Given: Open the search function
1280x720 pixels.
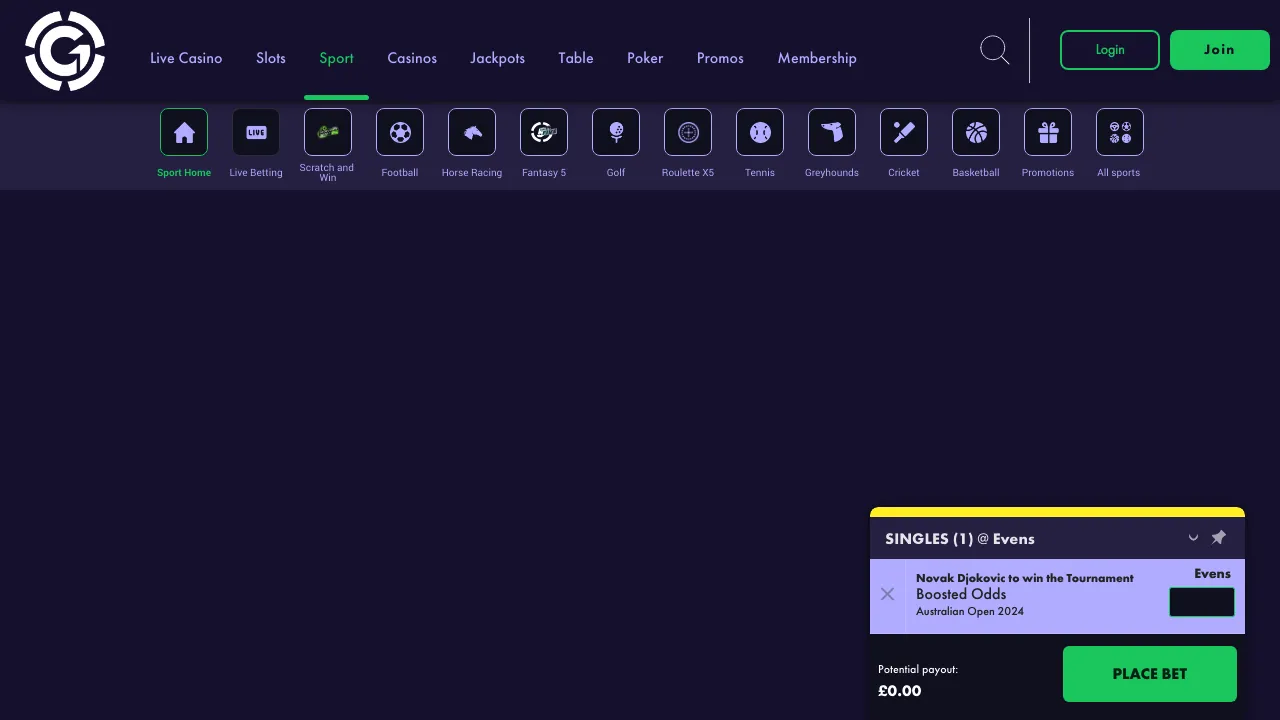Looking at the screenshot, I should tap(995, 50).
